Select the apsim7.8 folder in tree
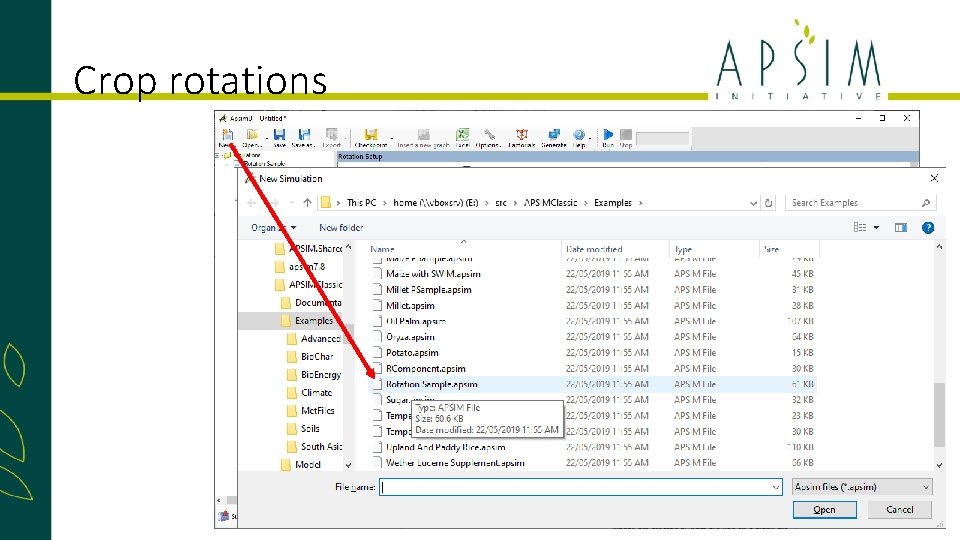Image resolution: width=960 pixels, height=540 pixels. coord(307,267)
